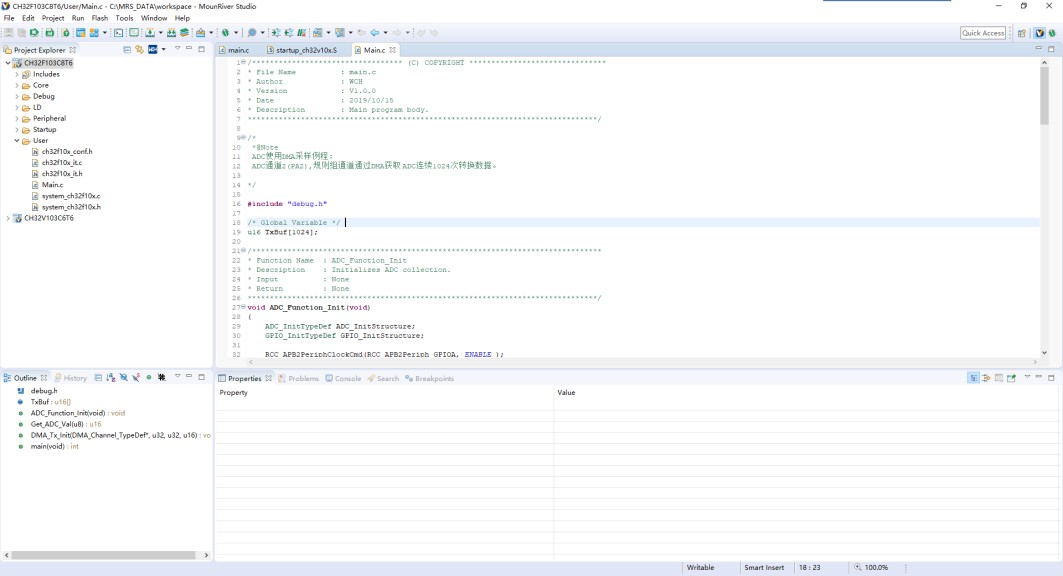Open the terminal icon in the toolbar
The width and height of the screenshot is (1063, 576).
[x=118, y=33]
